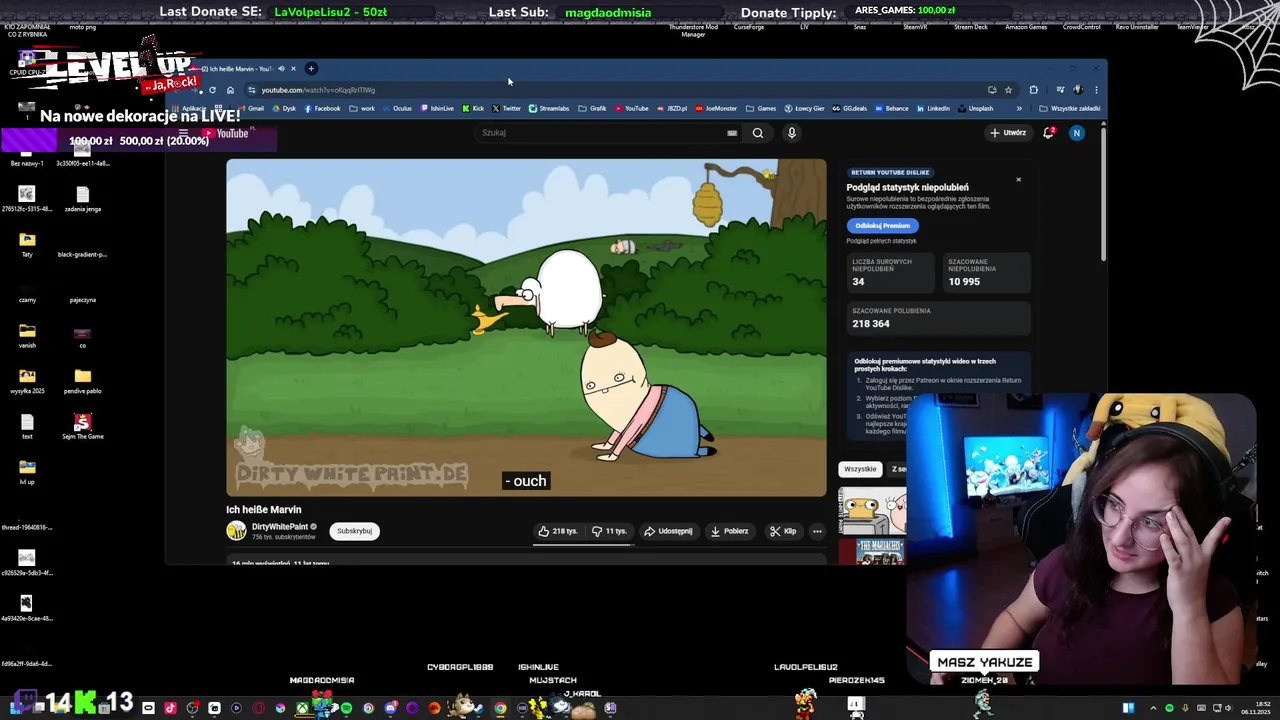Image resolution: width=1280 pixels, height=720 pixels.
Task: Open browser three-dot menu
Action: pos(1096,90)
